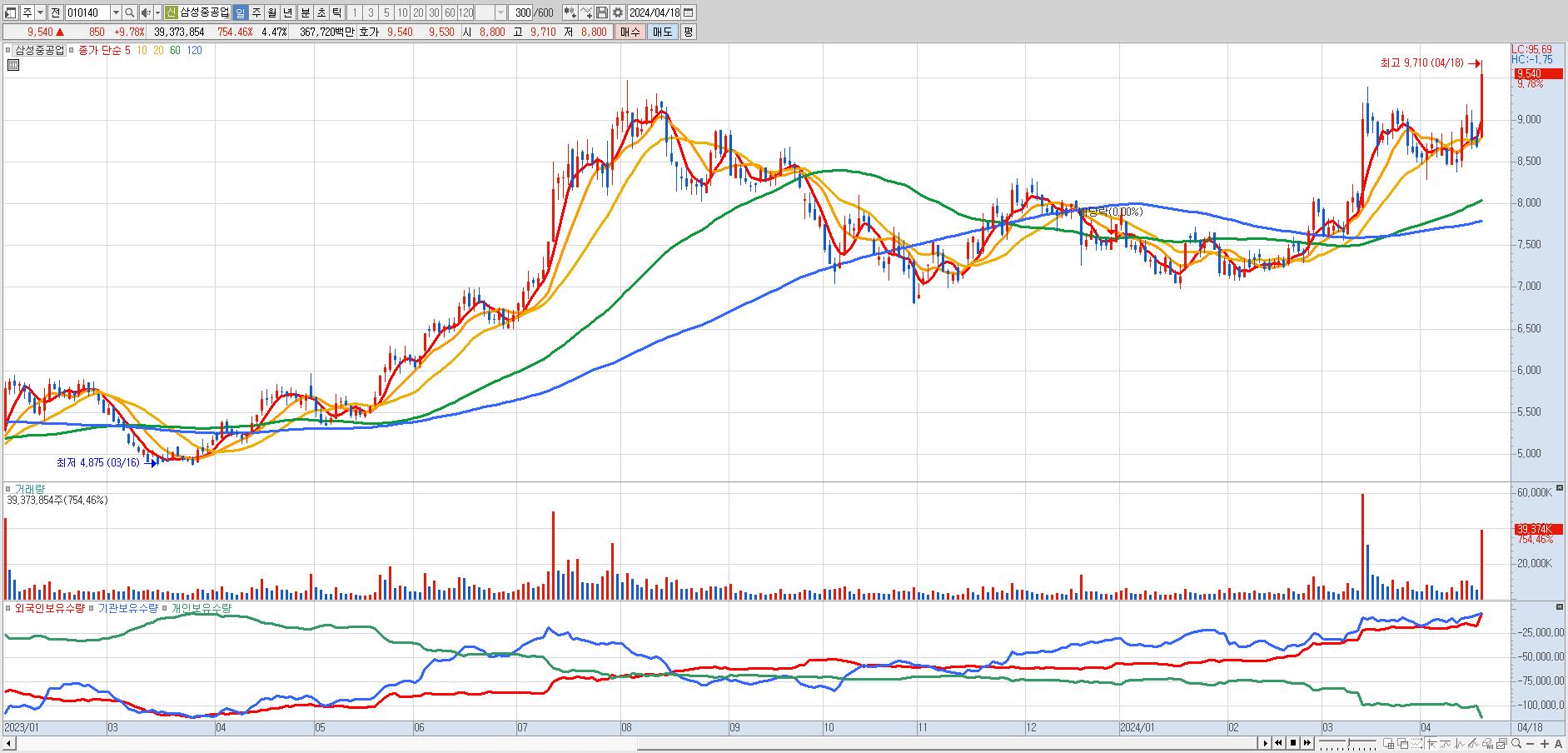The image size is (1568, 753).
Task: Click the stop button in bottom controls
Action: 1293,743
